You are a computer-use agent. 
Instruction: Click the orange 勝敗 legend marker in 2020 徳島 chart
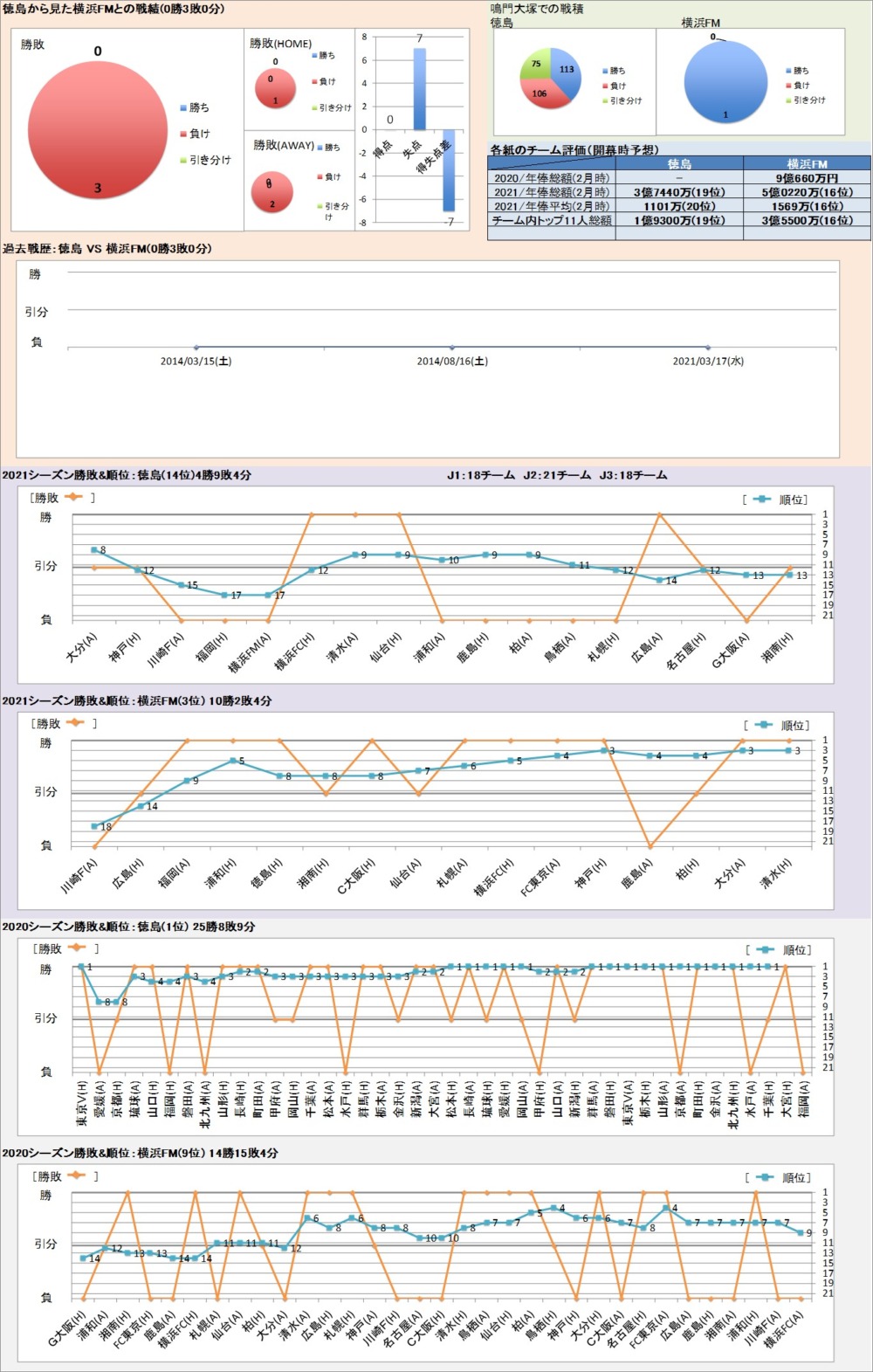click(77, 948)
